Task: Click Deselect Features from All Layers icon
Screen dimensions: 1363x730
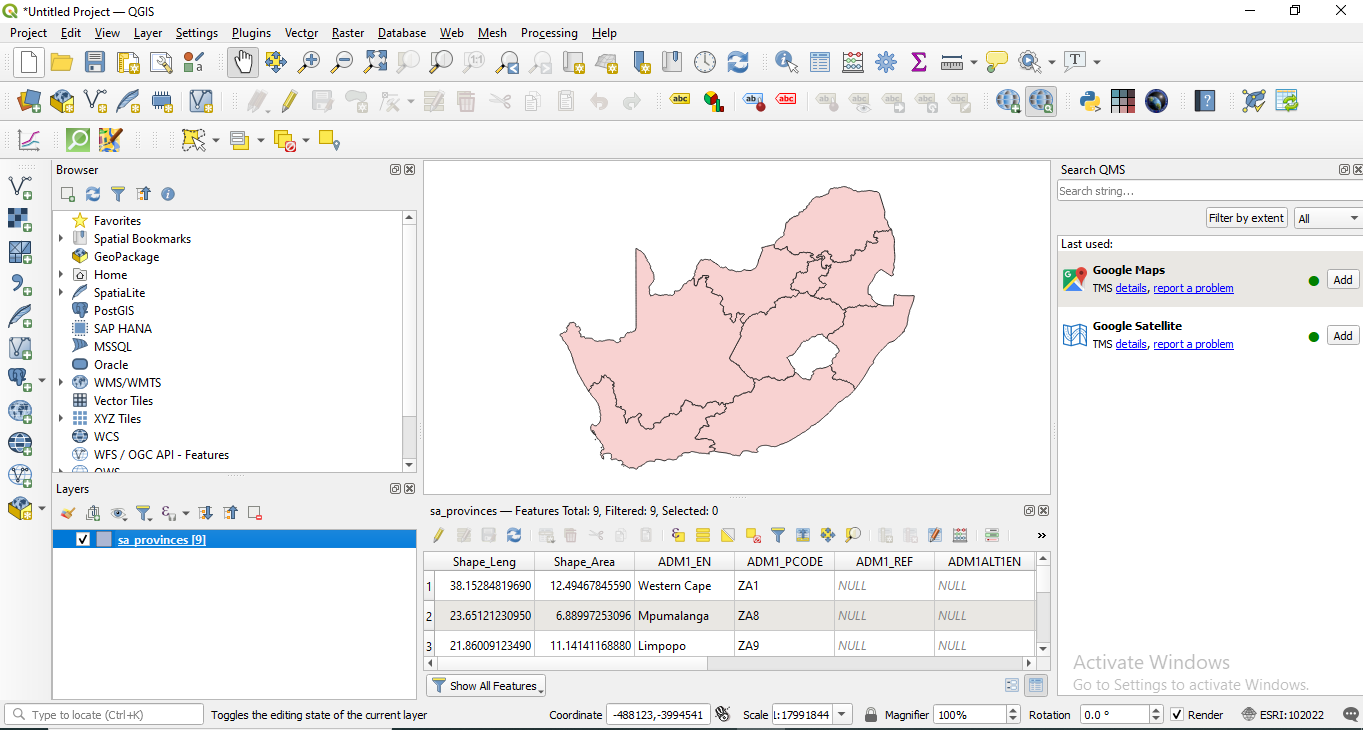Action: pyautogui.click(x=285, y=140)
